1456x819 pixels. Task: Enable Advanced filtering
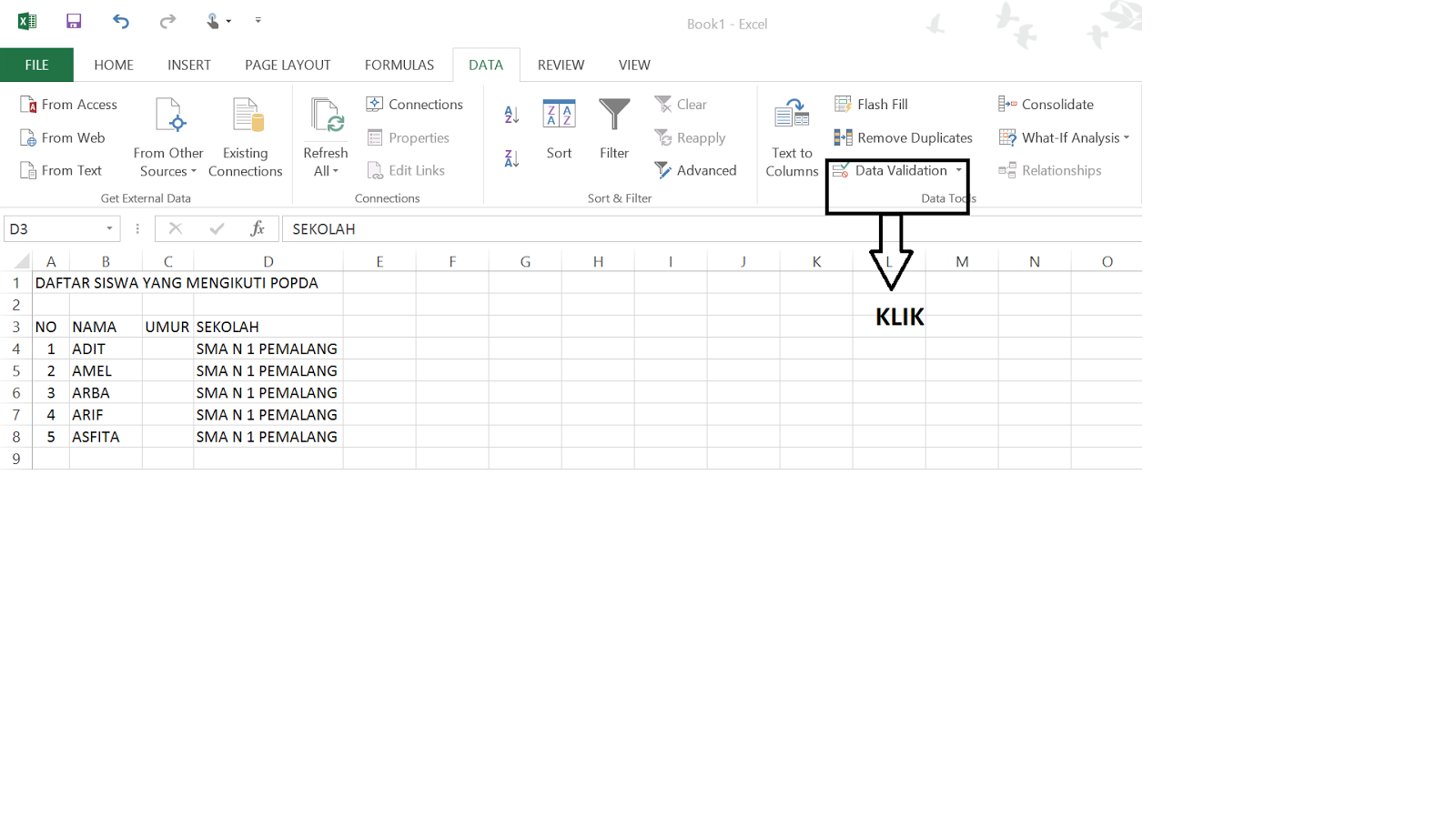point(697,170)
